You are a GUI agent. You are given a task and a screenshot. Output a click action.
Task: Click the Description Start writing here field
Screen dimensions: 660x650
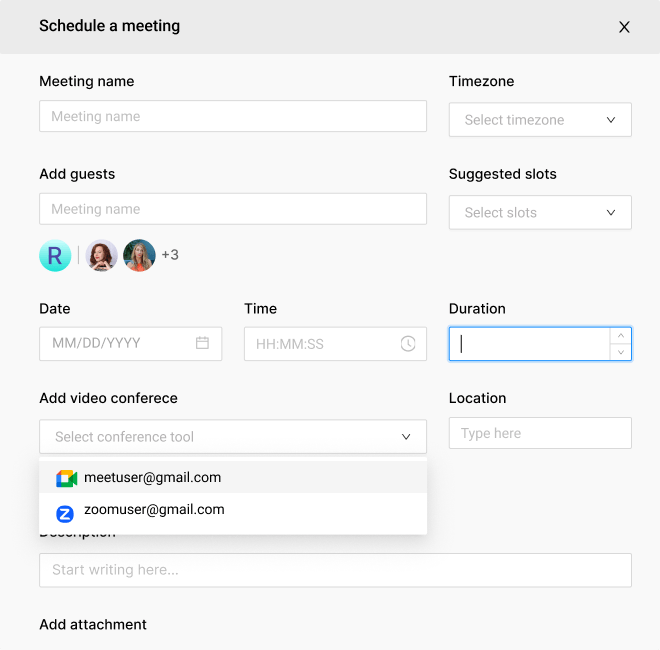335,570
